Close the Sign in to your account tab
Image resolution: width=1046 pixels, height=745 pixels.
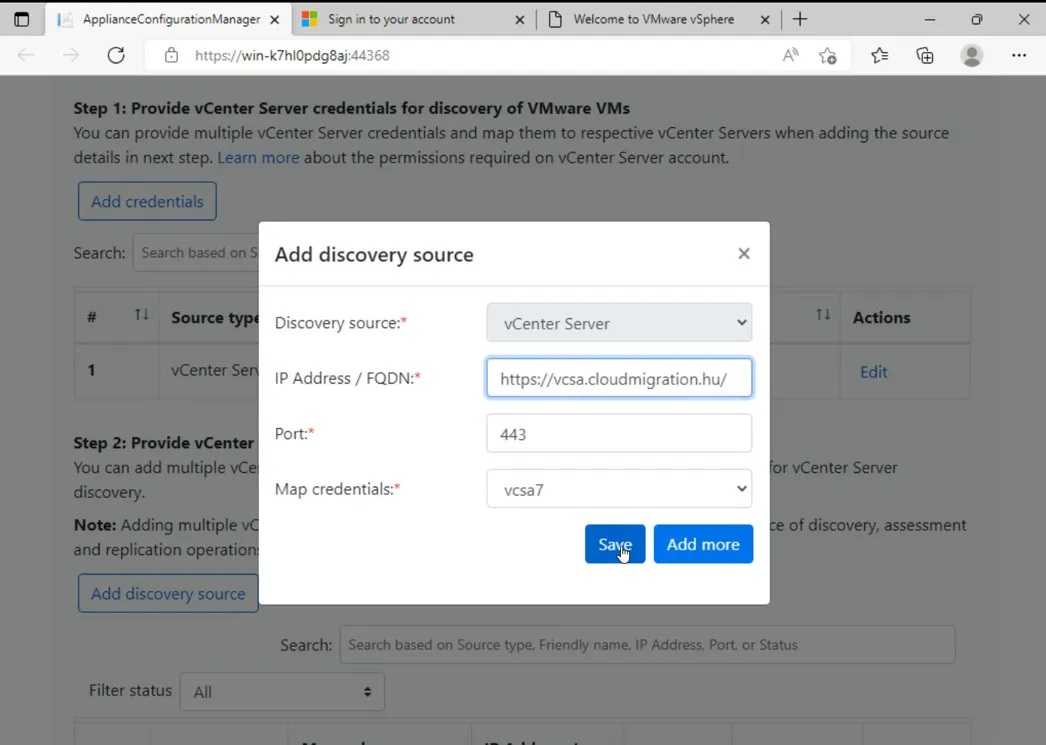coord(520,20)
